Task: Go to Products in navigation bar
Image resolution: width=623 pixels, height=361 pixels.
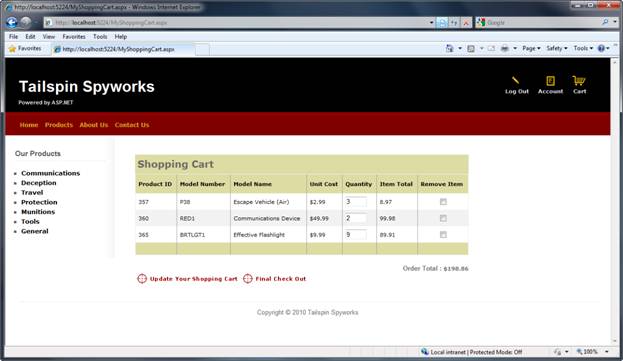Action: pos(59,125)
